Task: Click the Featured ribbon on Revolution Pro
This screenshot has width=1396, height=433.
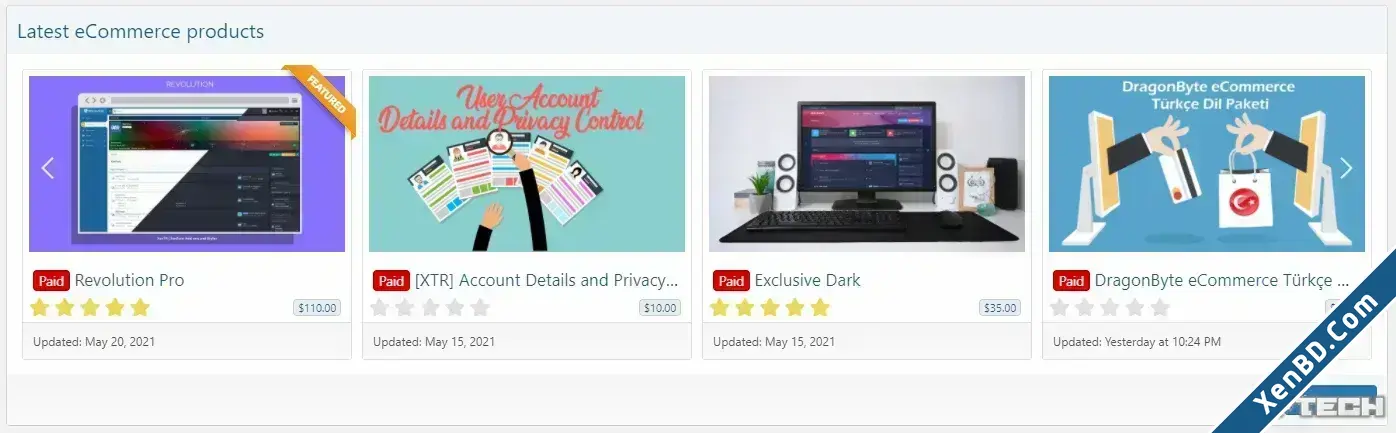Action: (323, 97)
